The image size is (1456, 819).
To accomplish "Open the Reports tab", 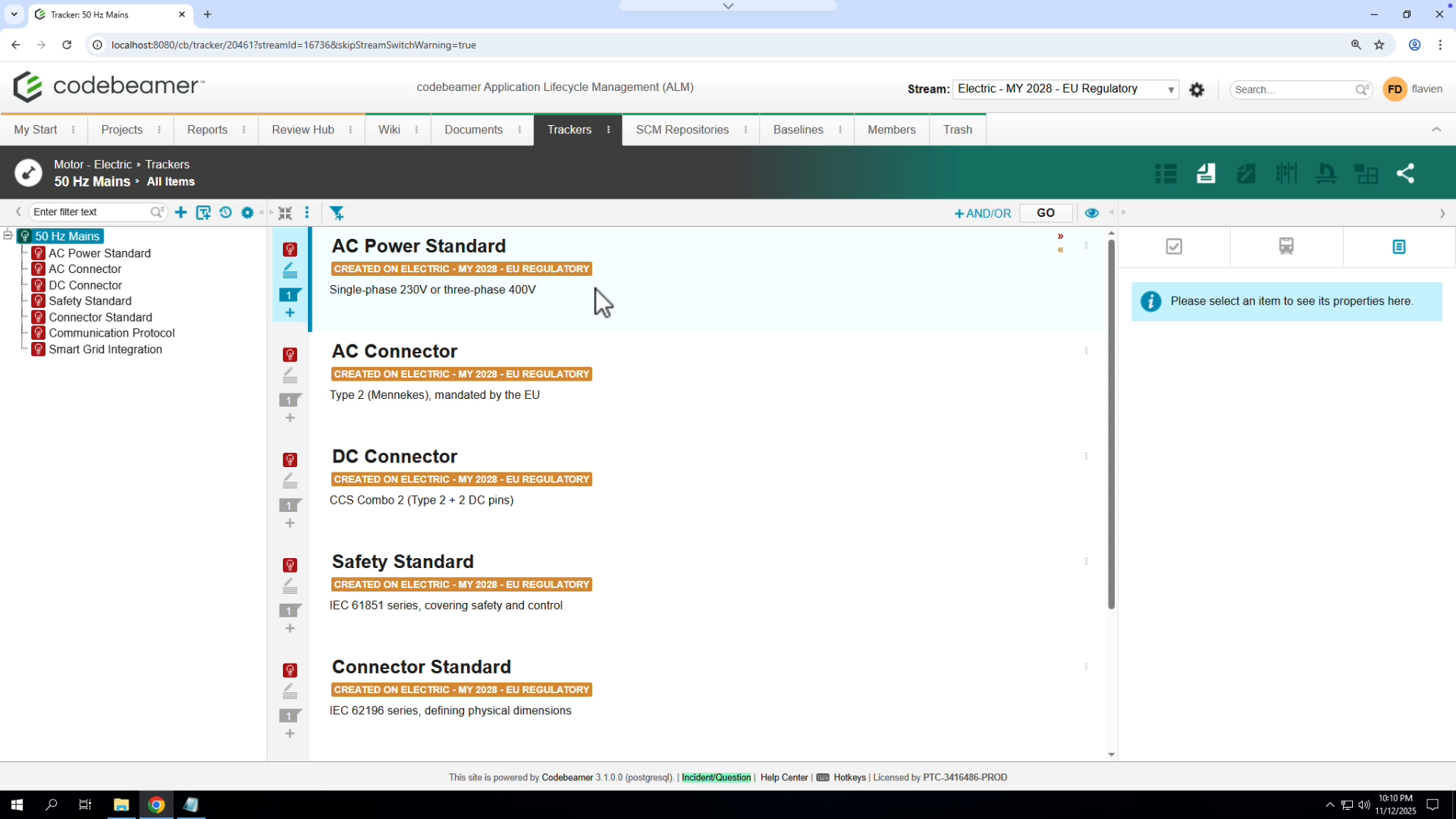I will click(x=207, y=130).
